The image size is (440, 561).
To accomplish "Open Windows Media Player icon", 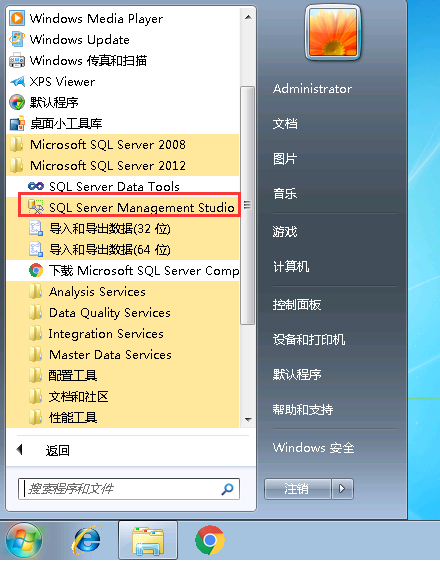I will coord(17,18).
